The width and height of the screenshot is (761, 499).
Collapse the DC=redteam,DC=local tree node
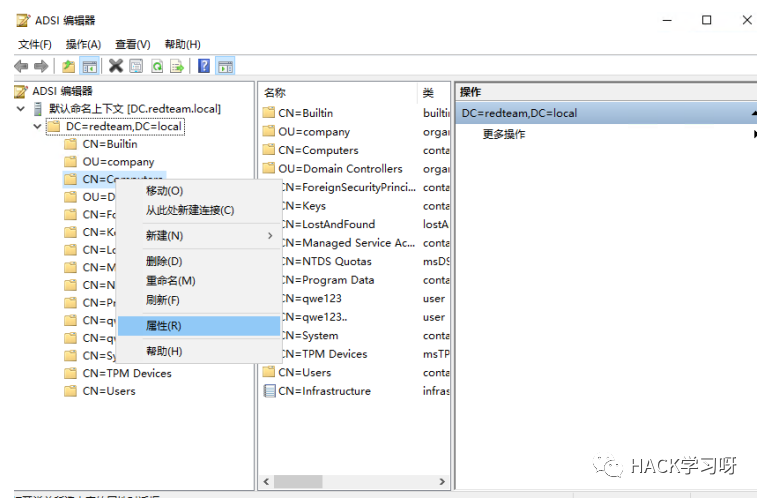pos(37,126)
